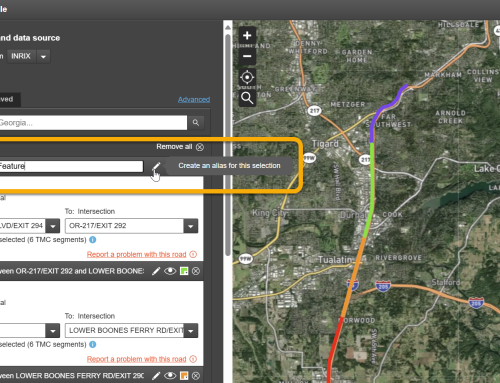The width and height of the screenshot is (500, 383).
Task: Change green color swatch of OR-217 segment
Action: 184,271
